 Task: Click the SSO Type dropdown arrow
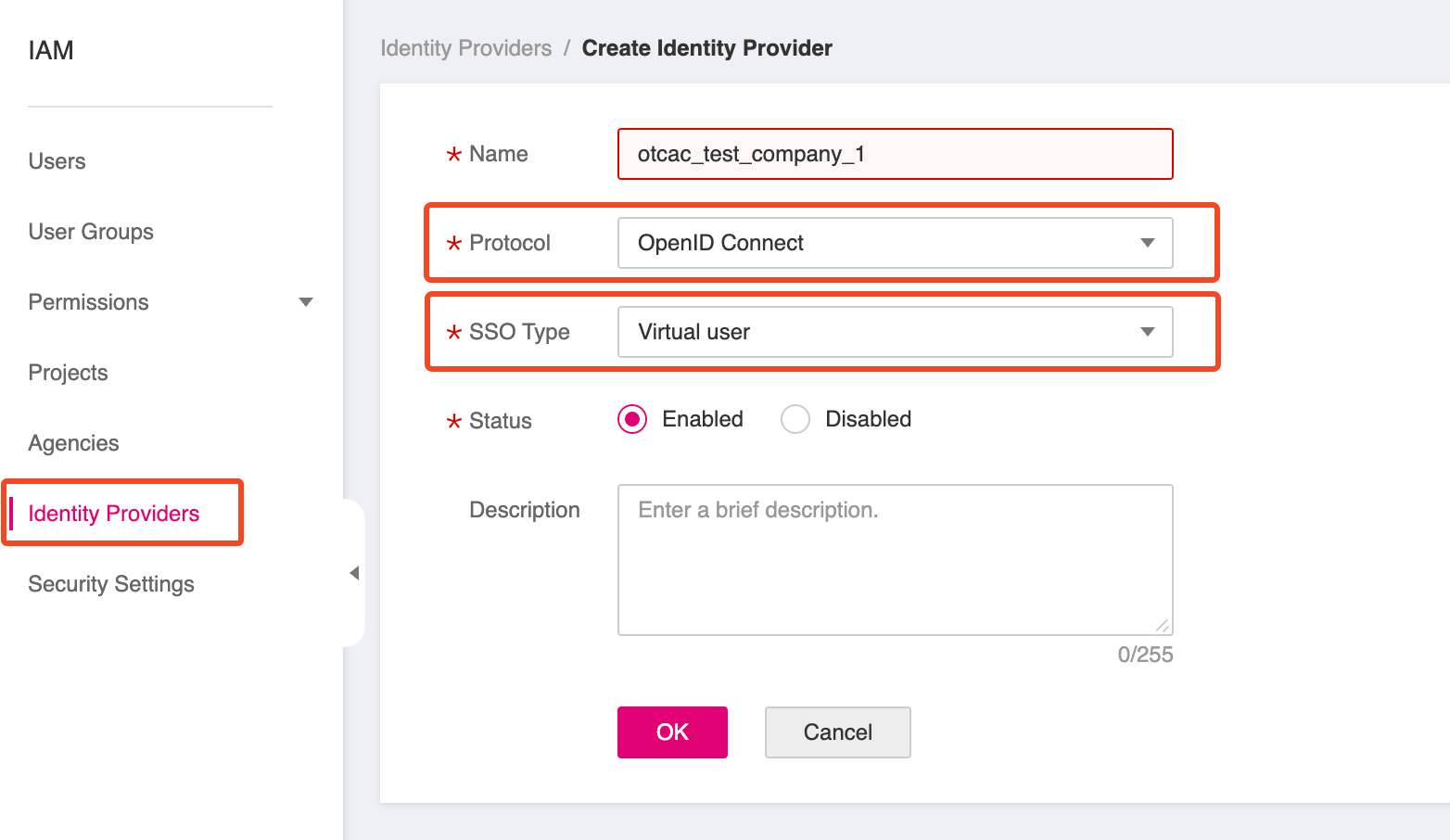[x=1147, y=332]
